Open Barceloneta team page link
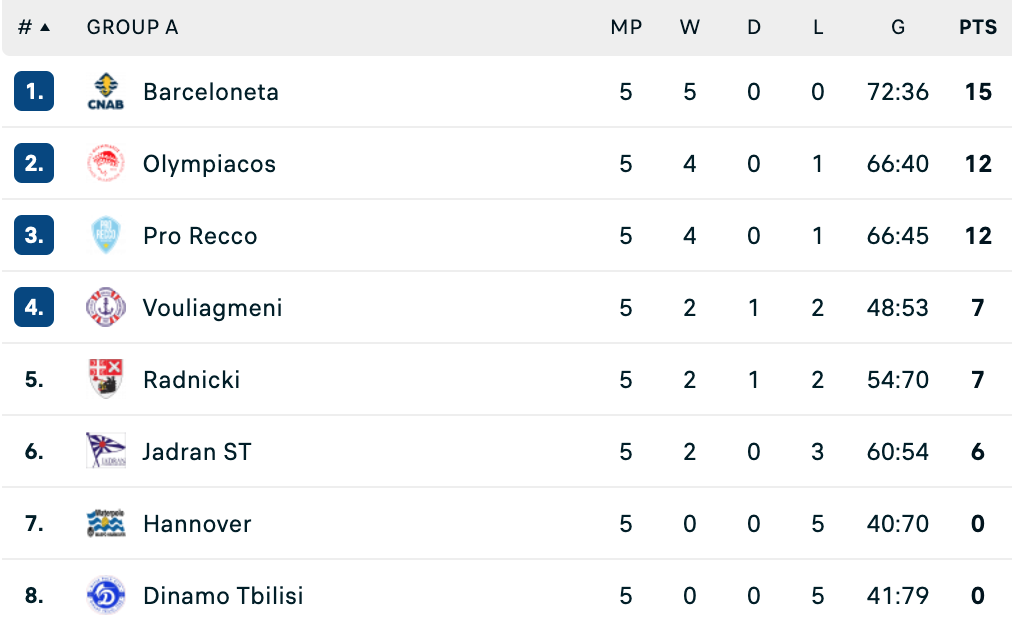The height and width of the screenshot is (630, 1012). pyautogui.click(x=211, y=92)
